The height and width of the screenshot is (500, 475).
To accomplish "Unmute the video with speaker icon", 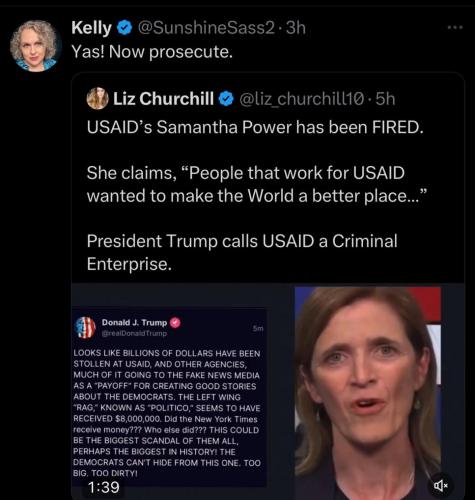I will [x=441, y=486].
